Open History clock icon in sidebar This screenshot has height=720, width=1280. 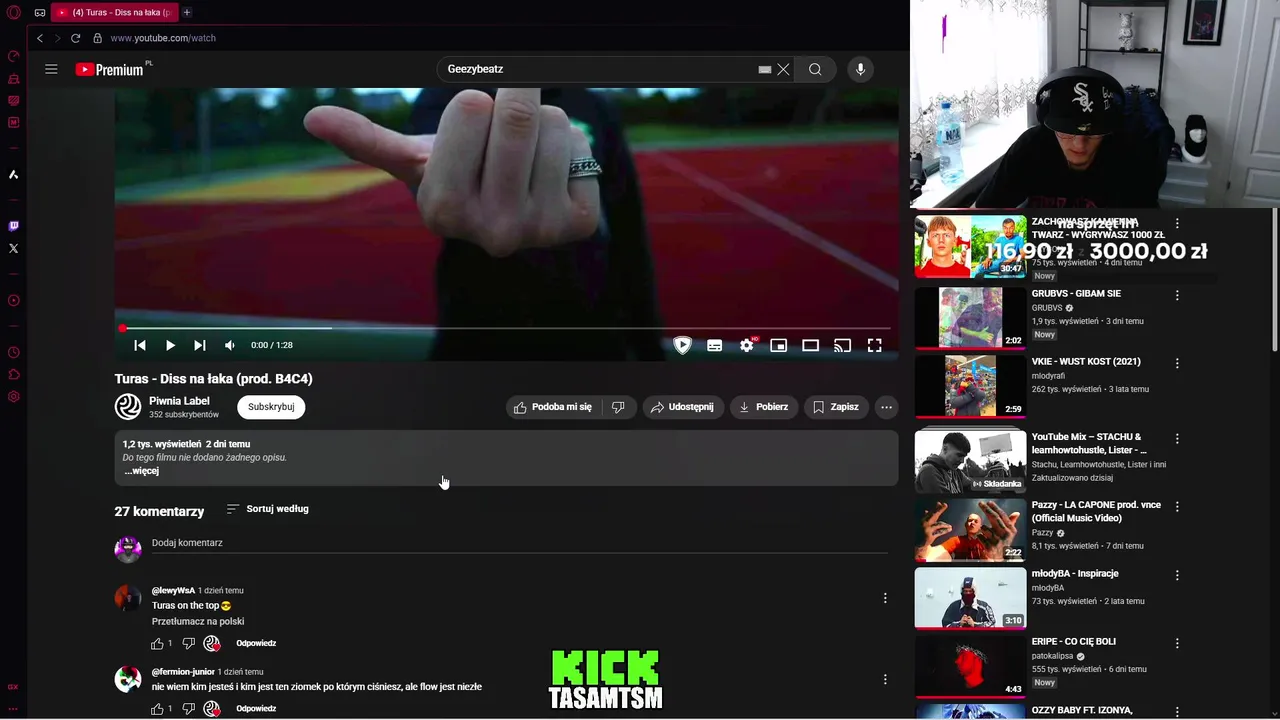click(x=13, y=352)
